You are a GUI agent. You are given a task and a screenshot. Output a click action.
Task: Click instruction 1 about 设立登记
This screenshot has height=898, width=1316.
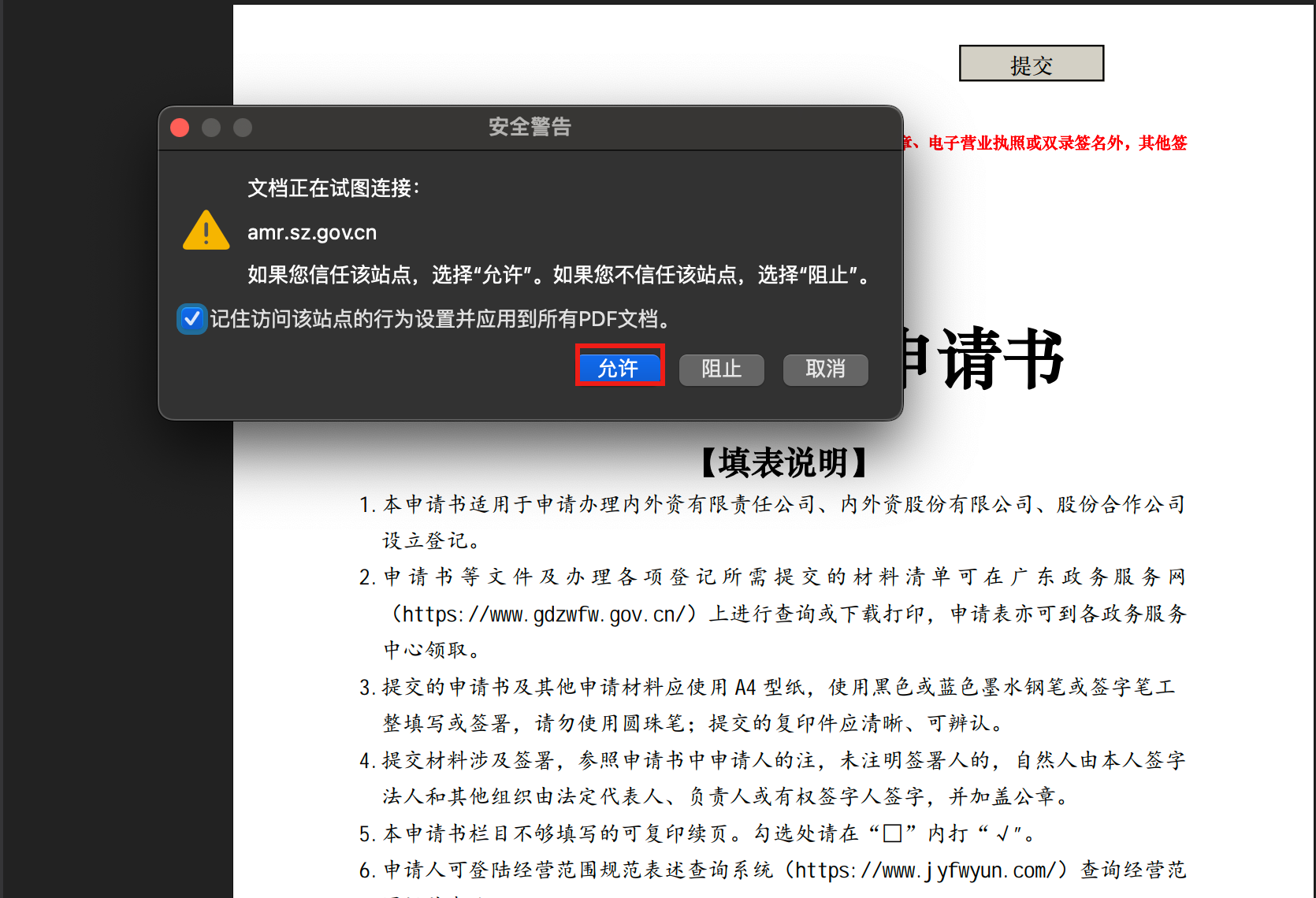pyautogui.click(x=772, y=522)
